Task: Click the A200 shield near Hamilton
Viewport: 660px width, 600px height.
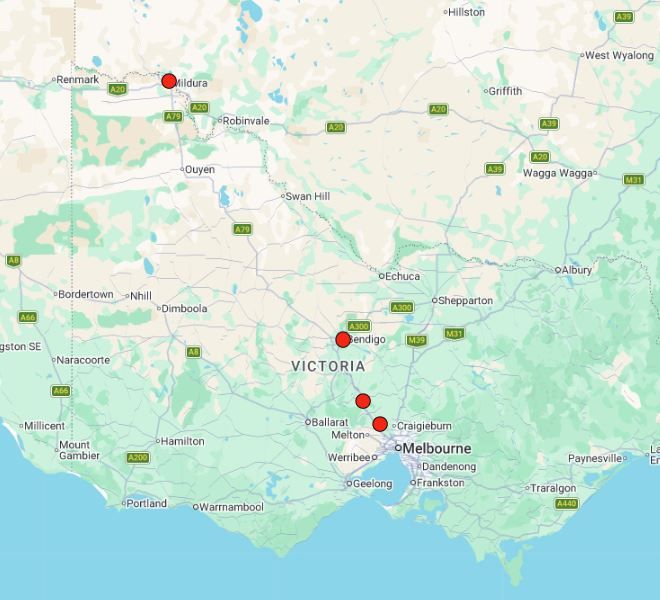Action: (x=138, y=458)
